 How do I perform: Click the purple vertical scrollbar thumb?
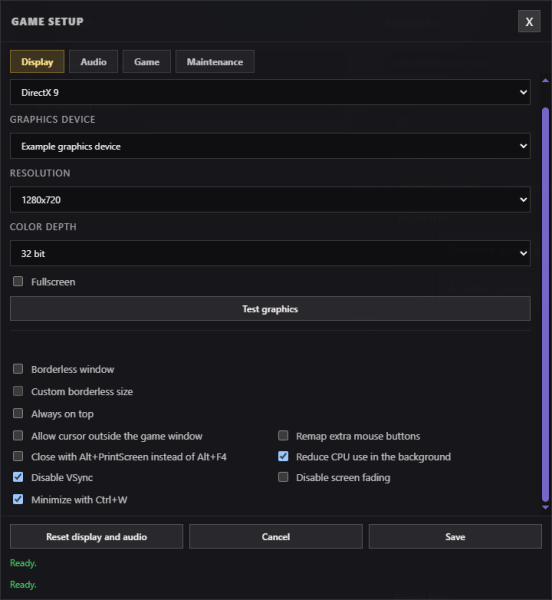pos(545,304)
